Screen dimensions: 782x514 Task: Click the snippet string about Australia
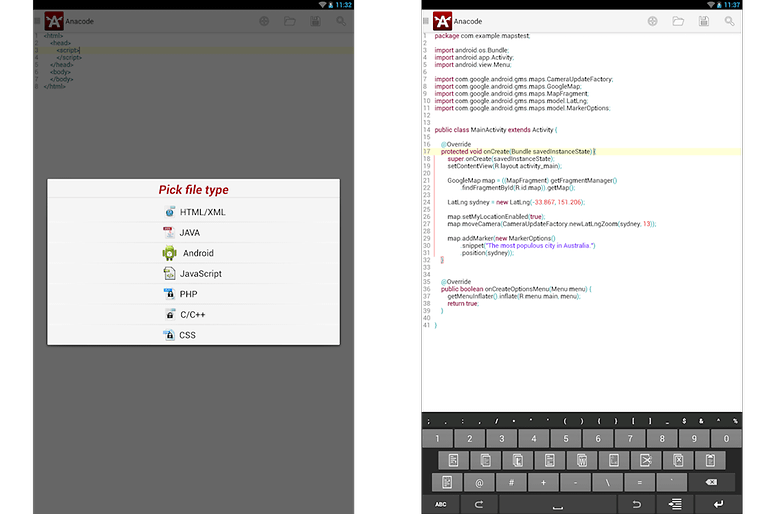pyautogui.click(x=540, y=245)
